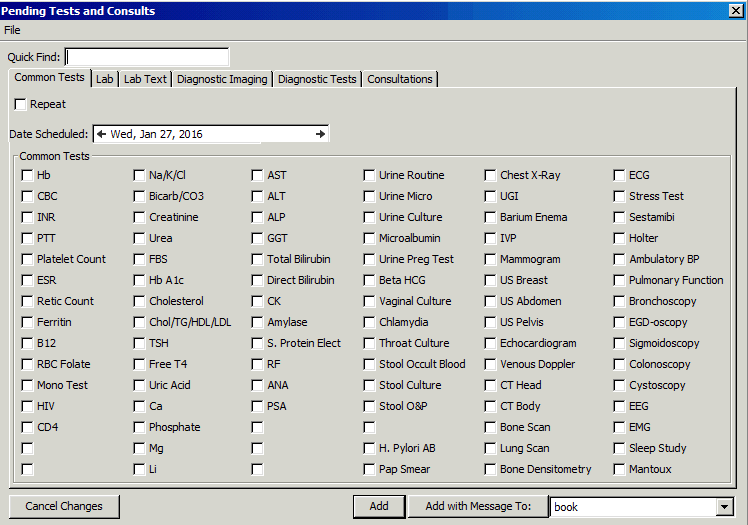Select the AST checkbox

coord(257,175)
